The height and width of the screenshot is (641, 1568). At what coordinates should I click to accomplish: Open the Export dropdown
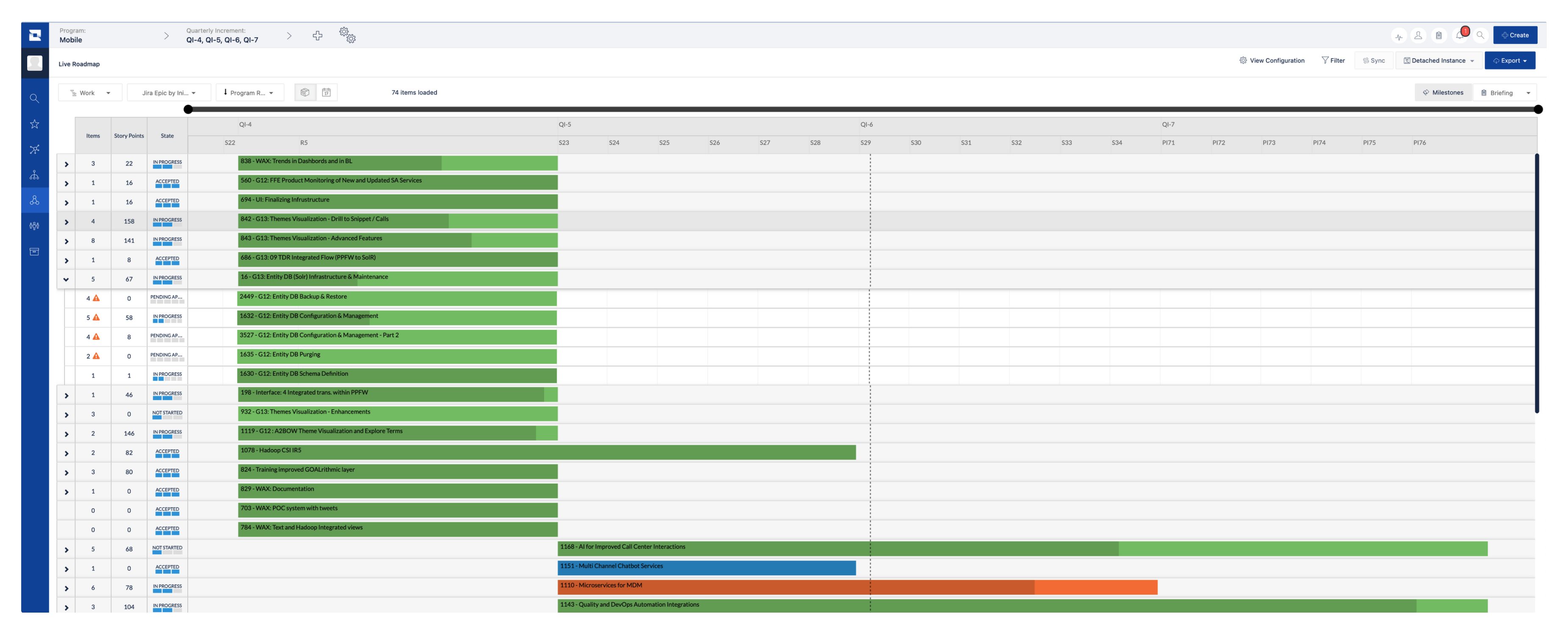click(x=1510, y=61)
